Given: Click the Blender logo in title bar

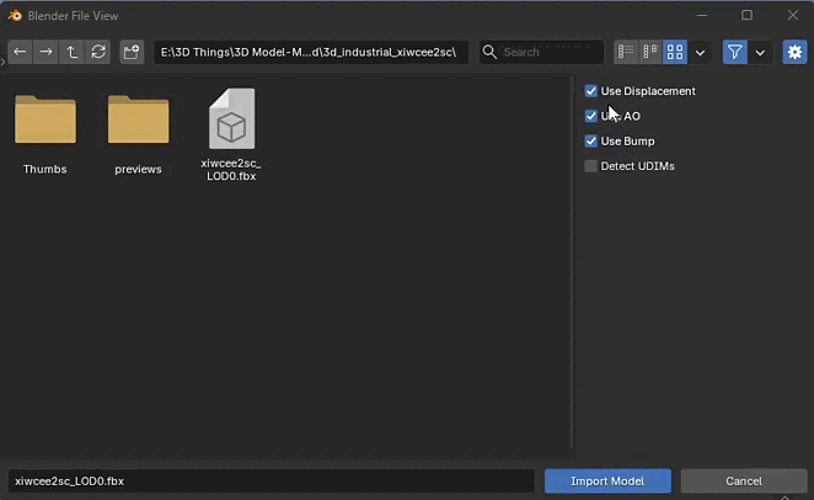Looking at the screenshot, I should tap(15, 16).
